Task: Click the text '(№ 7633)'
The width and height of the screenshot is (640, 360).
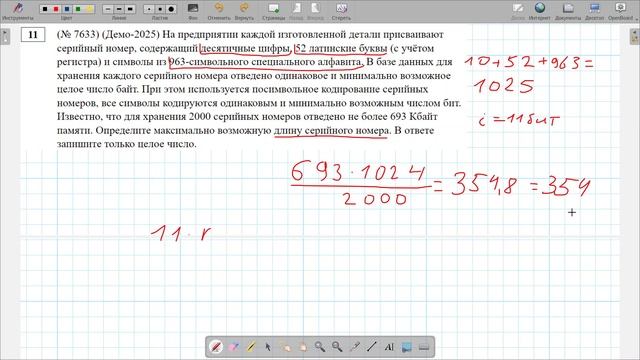Action: (x=78, y=34)
